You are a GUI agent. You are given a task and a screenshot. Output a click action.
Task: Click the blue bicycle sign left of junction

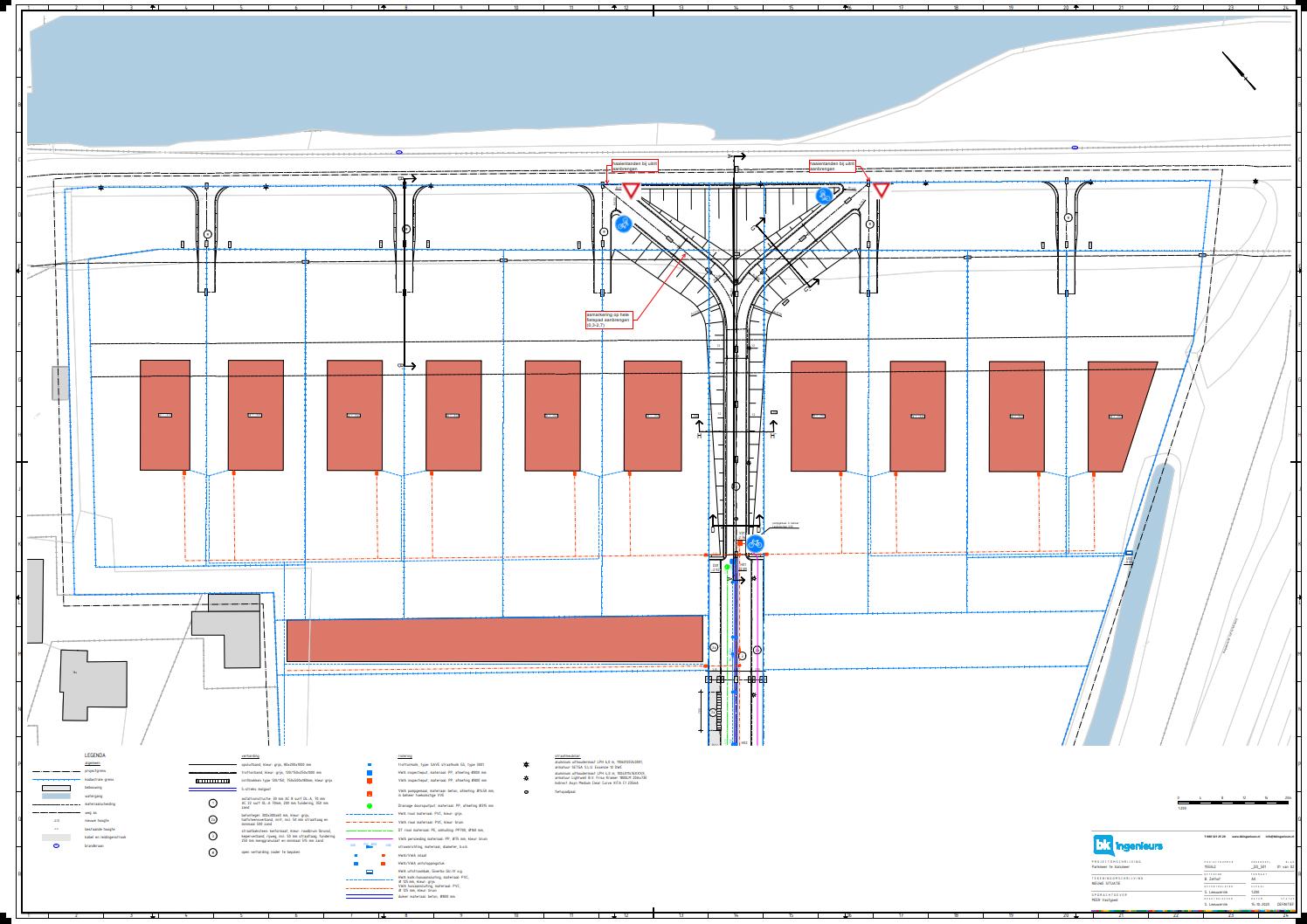(623, 224)
